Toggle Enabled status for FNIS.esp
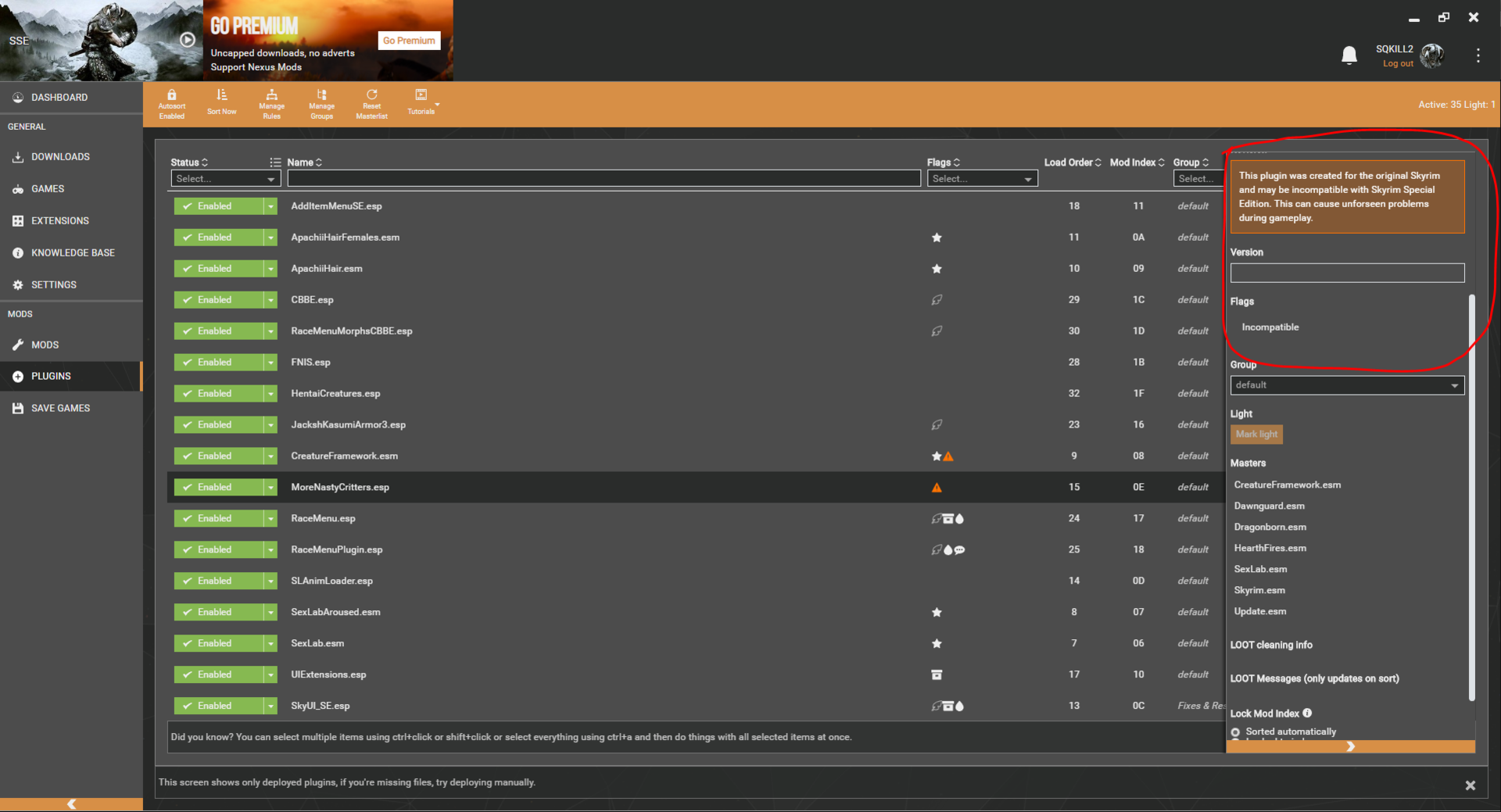The width and height of the screenshot is (1501, 812). (219, 363)
